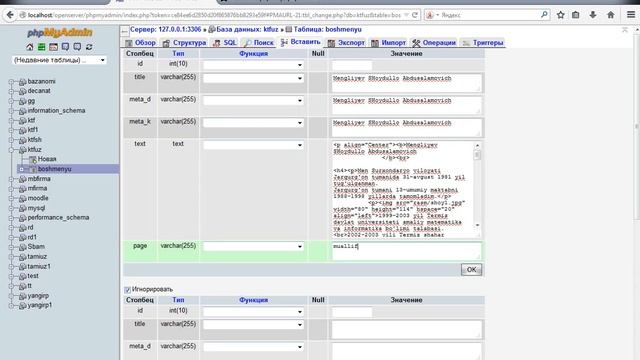Screen dimensions: 640x360
Task: Reload page using browser refresh icon
Action: tap(415, 15)
